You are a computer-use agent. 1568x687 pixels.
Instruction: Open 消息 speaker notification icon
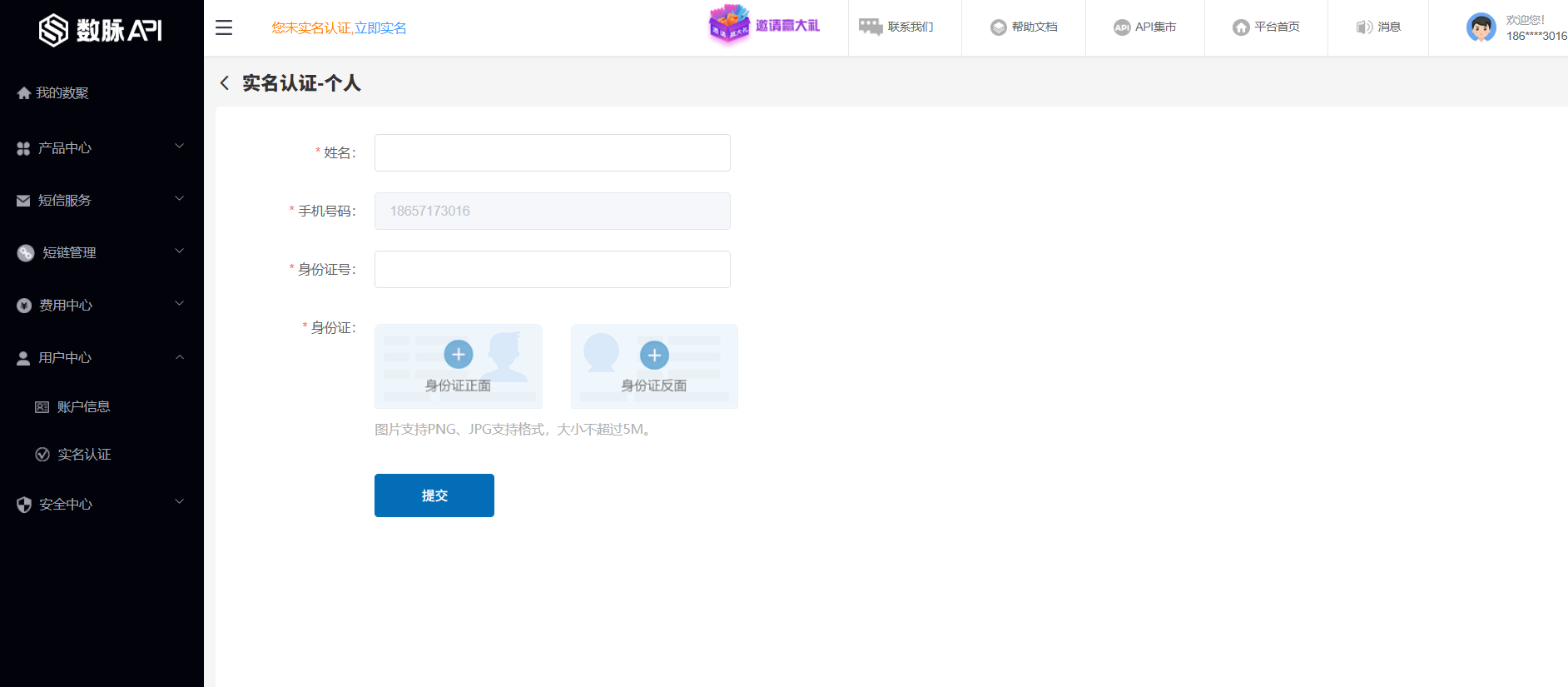[1364, 27]
